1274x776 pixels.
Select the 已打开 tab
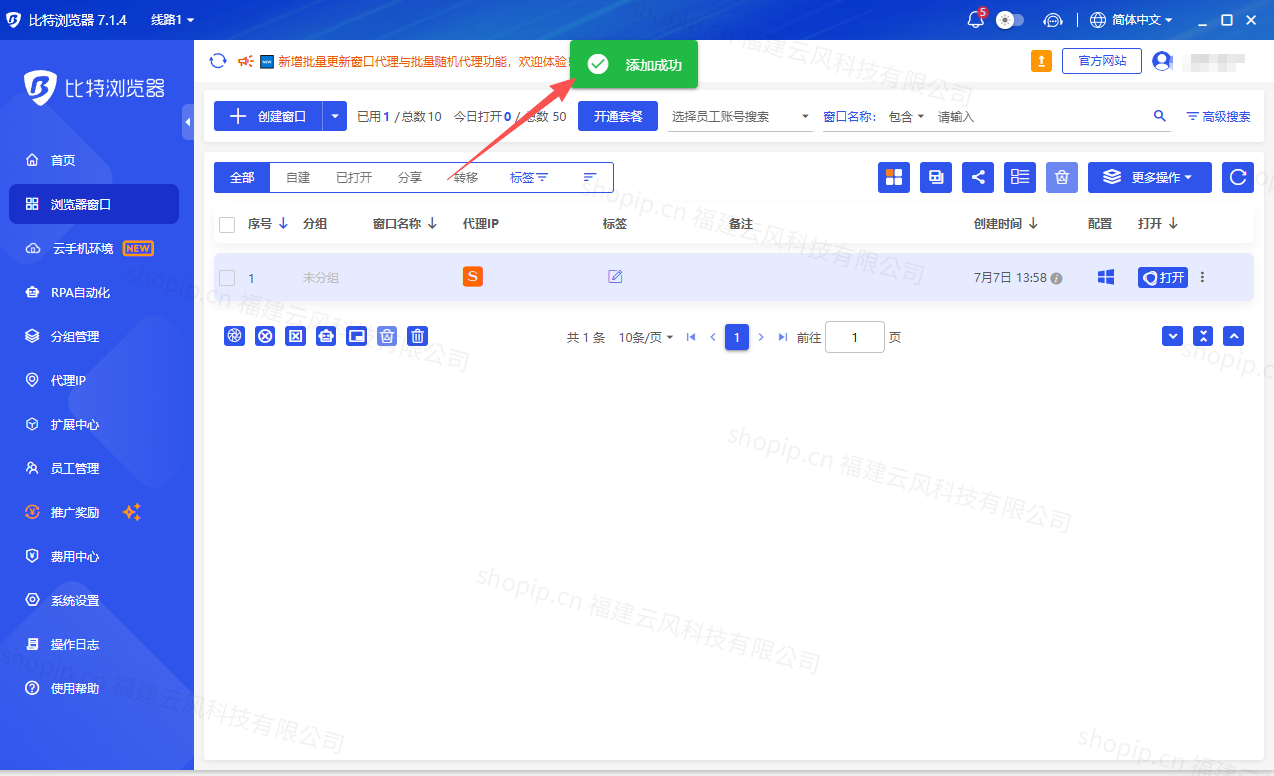pos(354,177)
